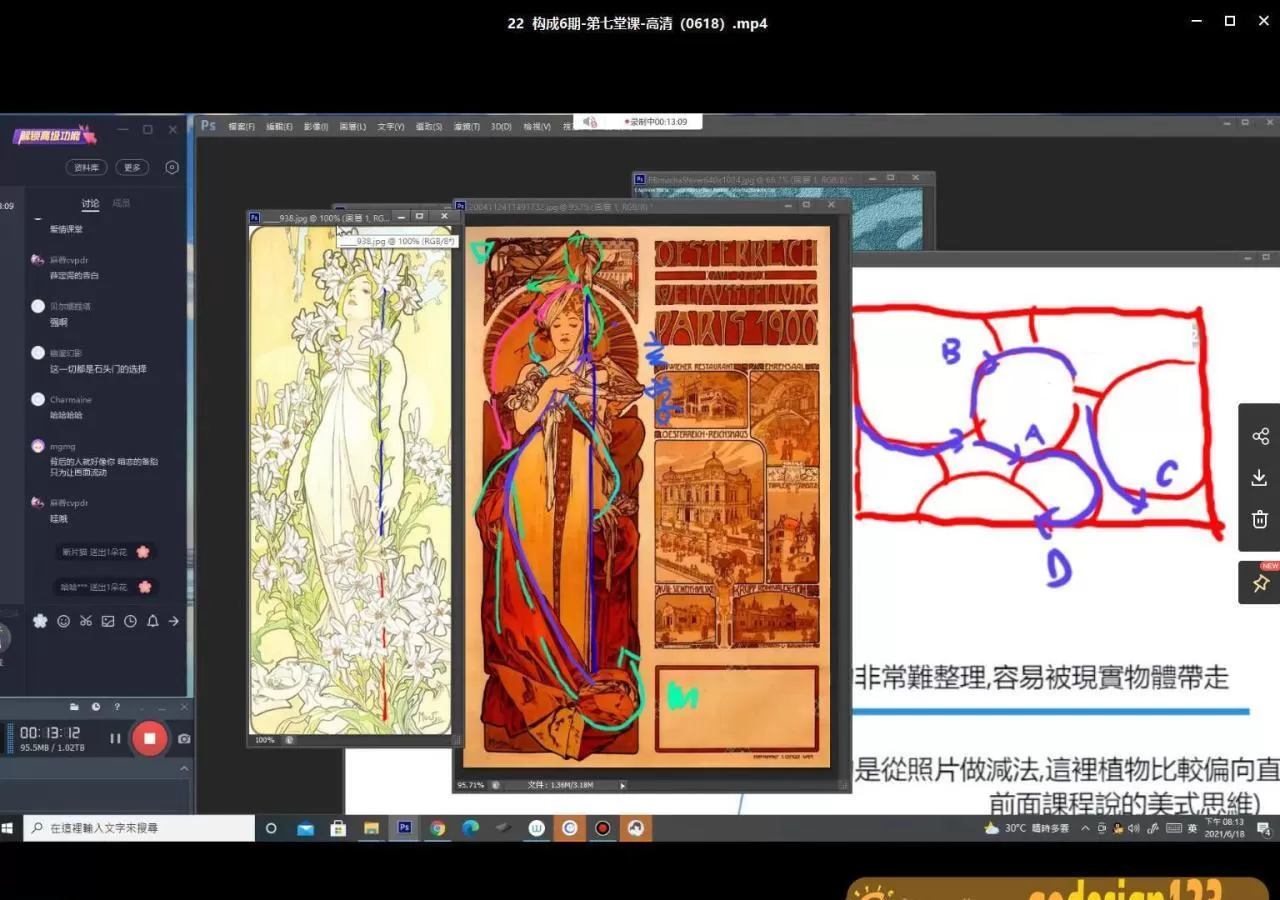The width and height of the screenshot is (1280, 900).
Task: Stop the recording with the red button
Action: click(x=150, y=738)
